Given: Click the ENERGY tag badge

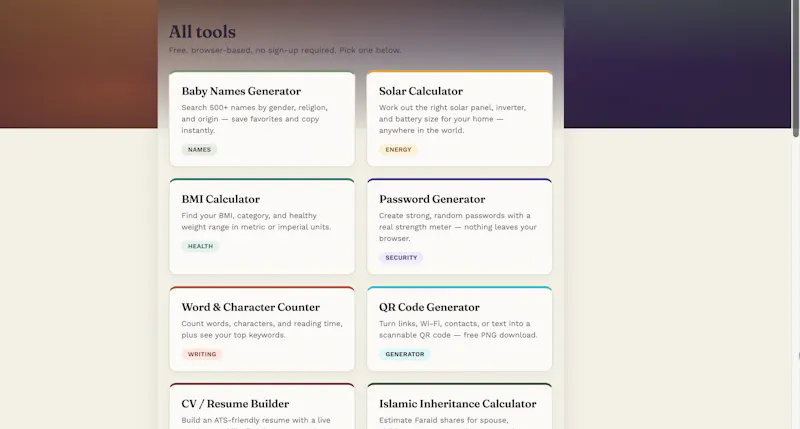Looking at the screenshot, I should (398, 149).
